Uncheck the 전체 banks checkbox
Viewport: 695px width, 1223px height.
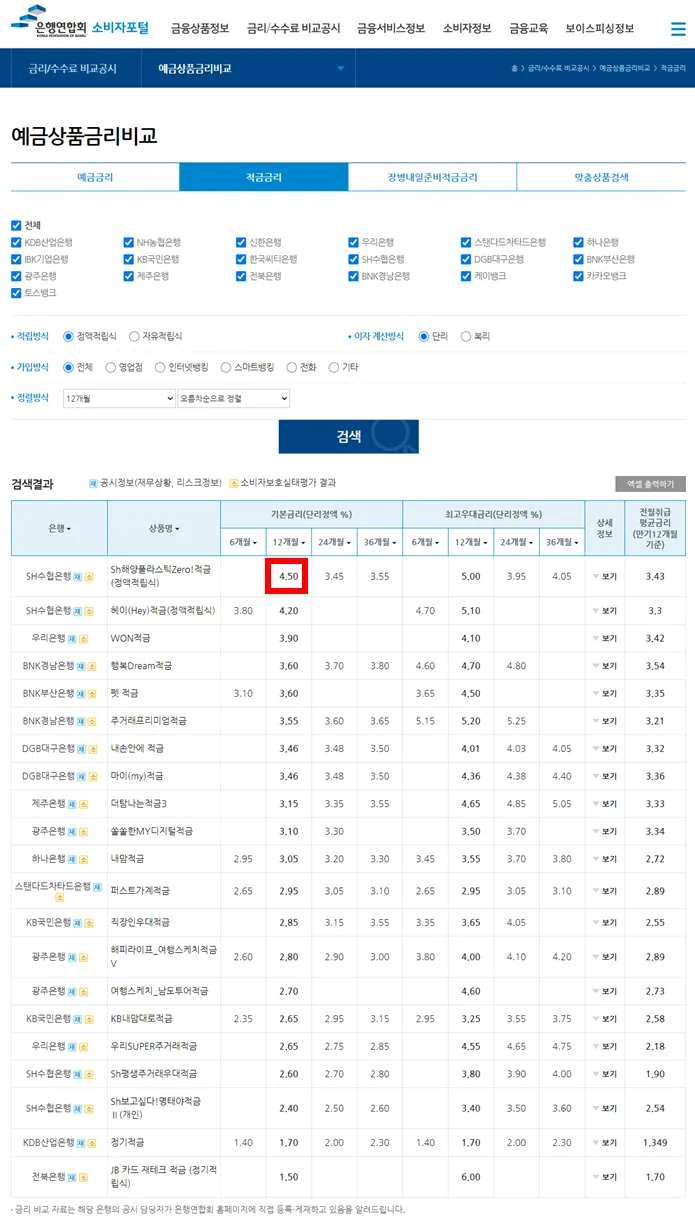click(x=16, y=226)
